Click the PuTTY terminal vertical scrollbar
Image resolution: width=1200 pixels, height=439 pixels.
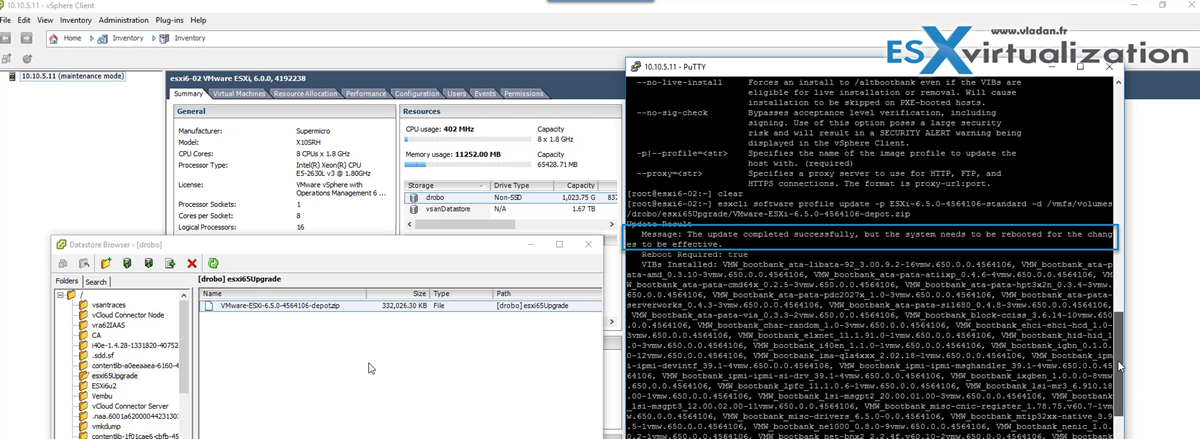[1119, 340]
